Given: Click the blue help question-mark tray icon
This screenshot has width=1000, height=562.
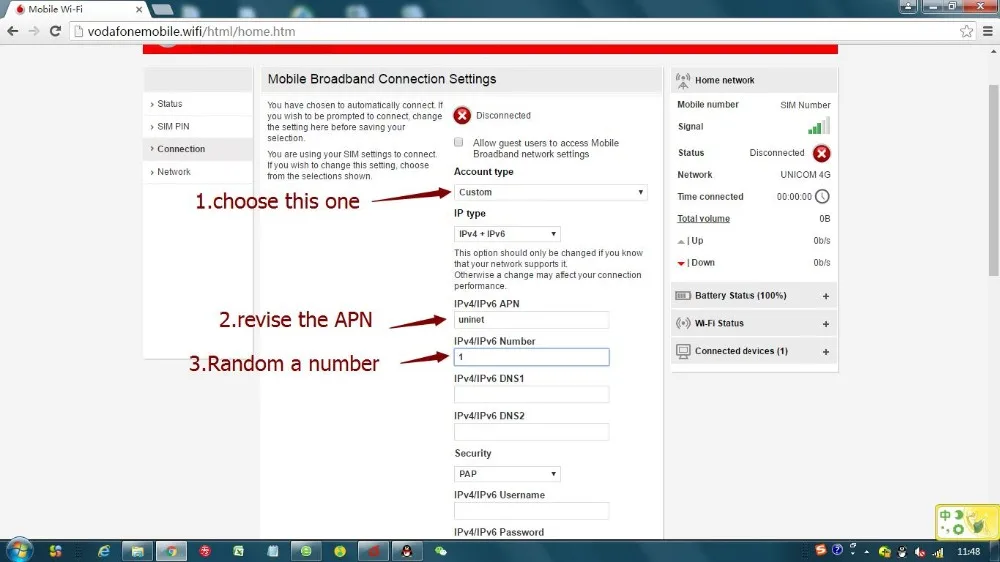Looking at the screenshot, I should [837, 550].
